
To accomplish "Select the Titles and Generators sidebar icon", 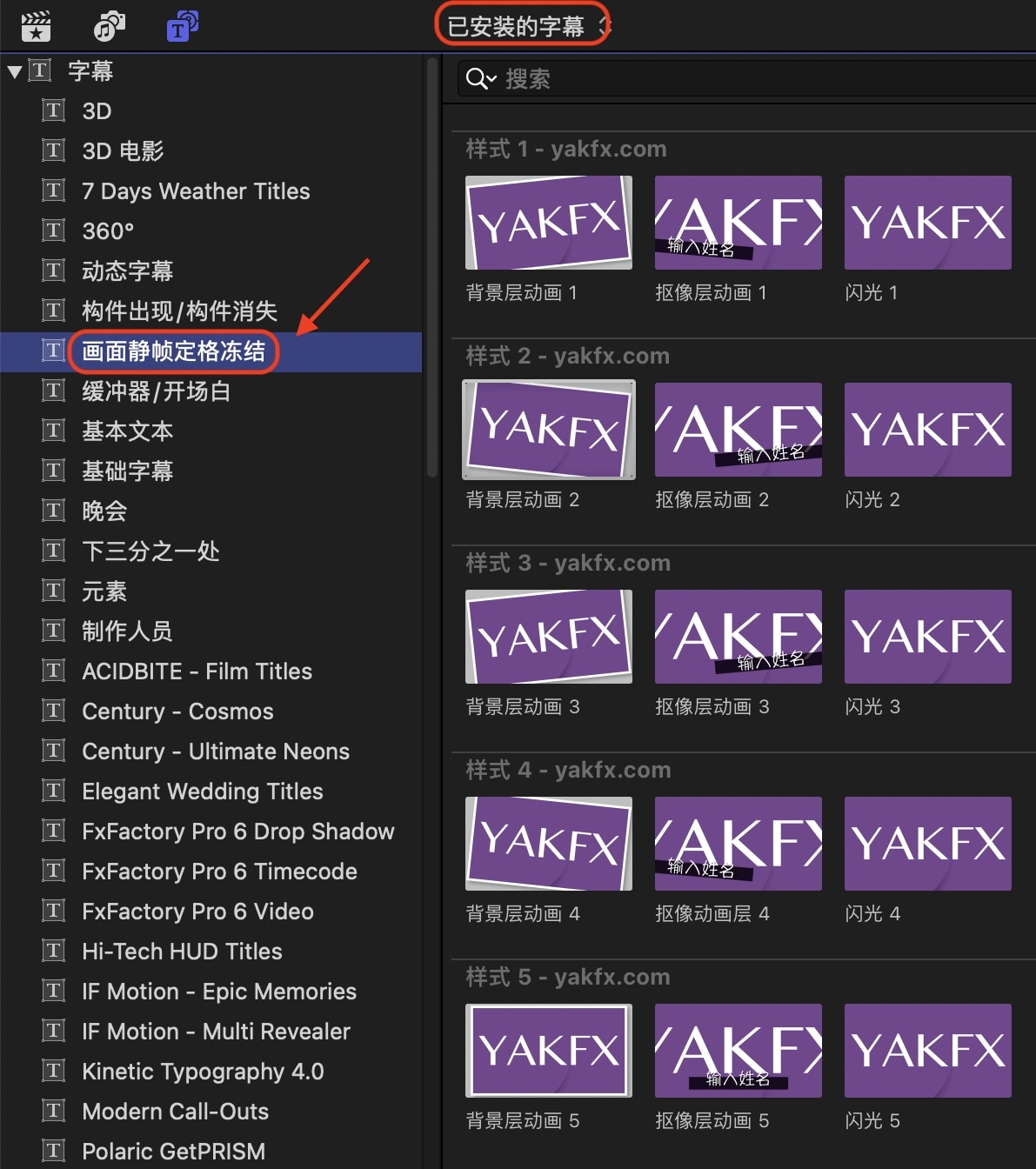I will click(x=182, y=27).
